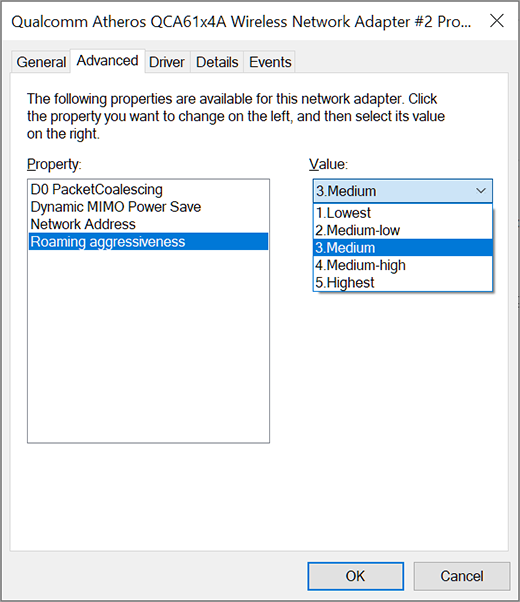Choose 5.Highest roaming value
The image size is (520, 602).
(x=402, y=283)
